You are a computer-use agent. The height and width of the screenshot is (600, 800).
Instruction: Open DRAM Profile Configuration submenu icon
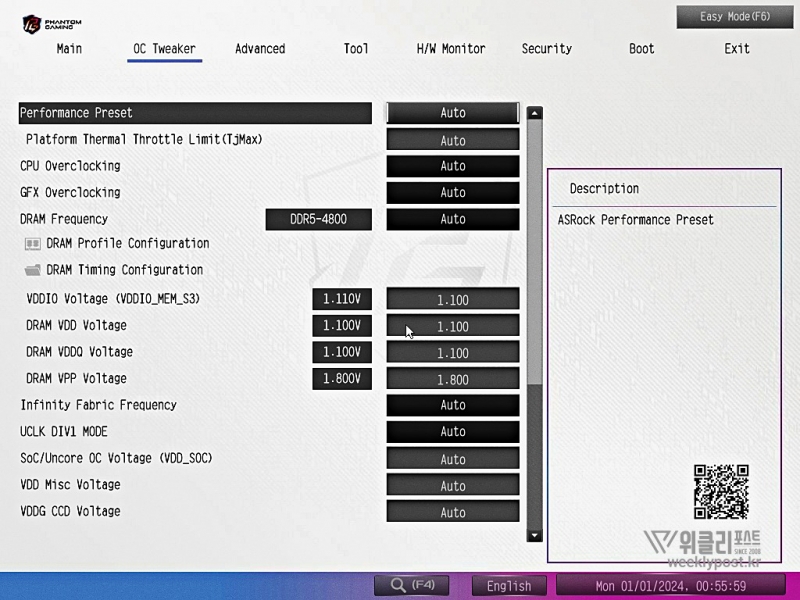pos(32,244)
